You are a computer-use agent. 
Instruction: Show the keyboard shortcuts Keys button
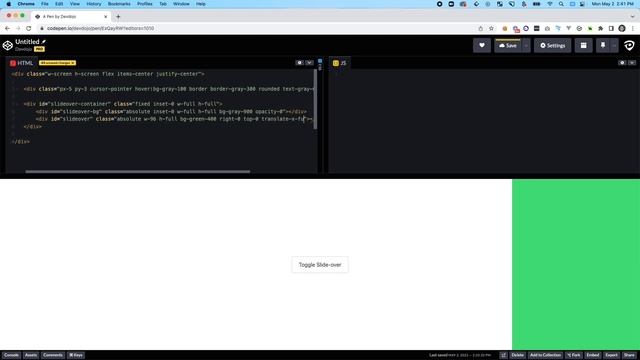click(x=76, y=355)
